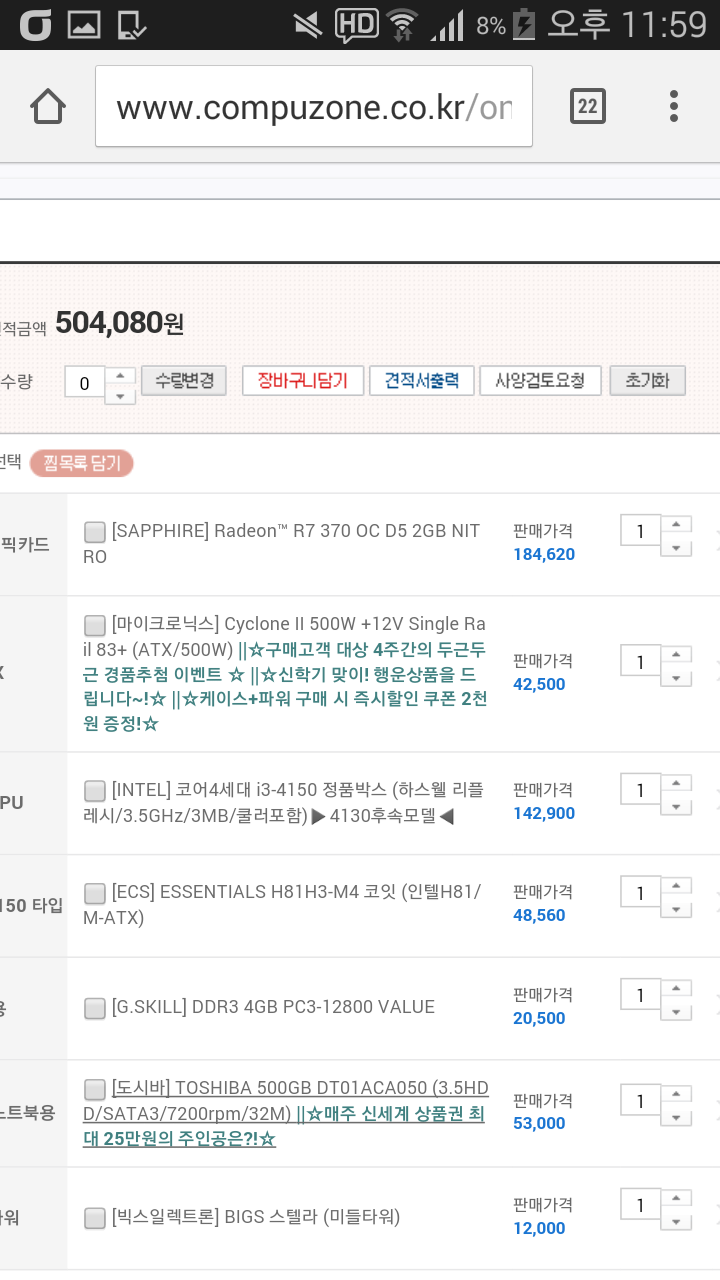This screenshot has width=720, height=1280.
Task: Tap the muted sound status icon
Action: 308,24
